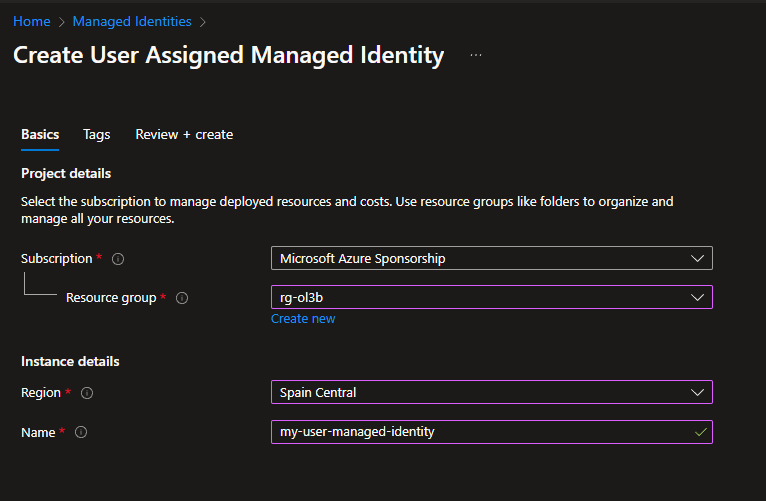This screenshot has width=766, height=501.
Task: Click the Subscription dropdown chevron arrow
Action: 698,259
